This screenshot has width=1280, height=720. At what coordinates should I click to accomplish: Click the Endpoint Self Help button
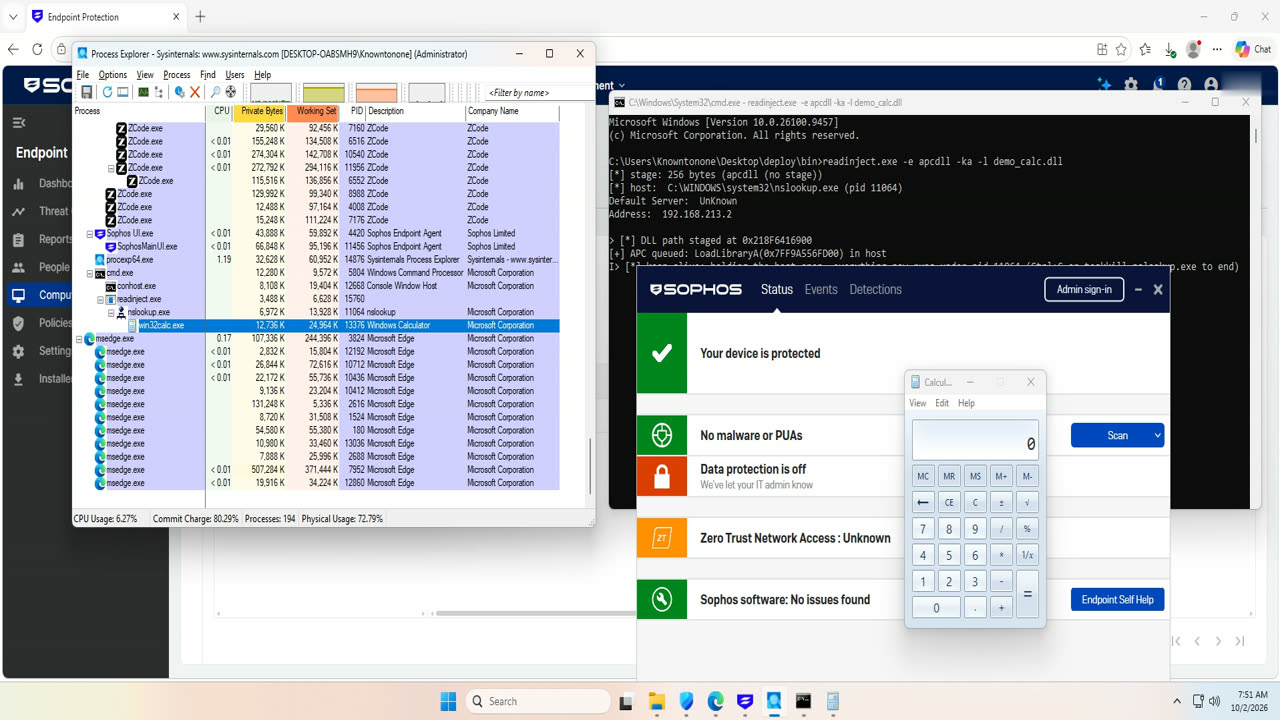pos(1117,599)
